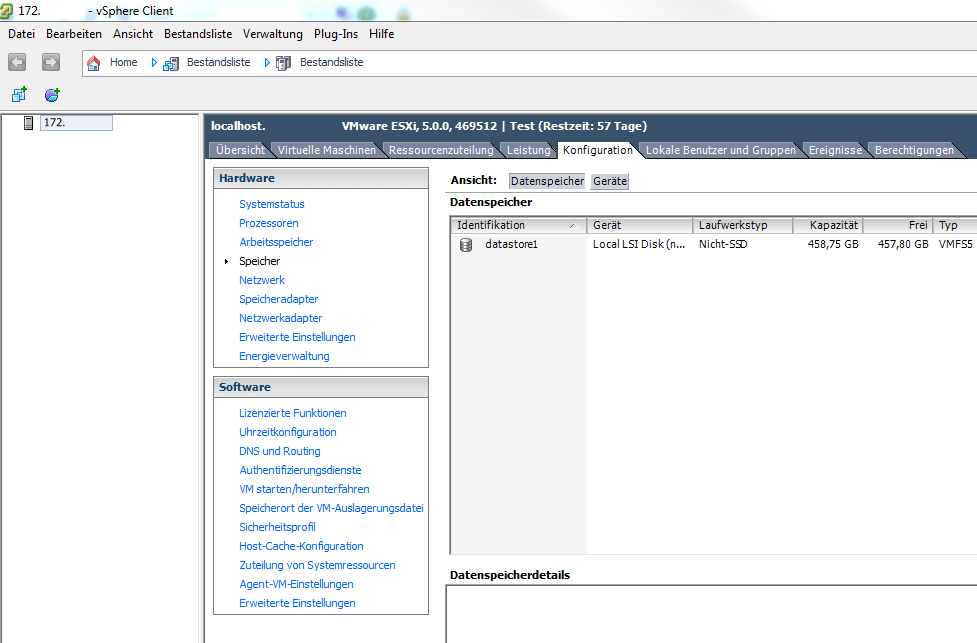The image size is (977, 643).
Task: Click the new resource pool toolbar icon
Action: click(52, 95)
